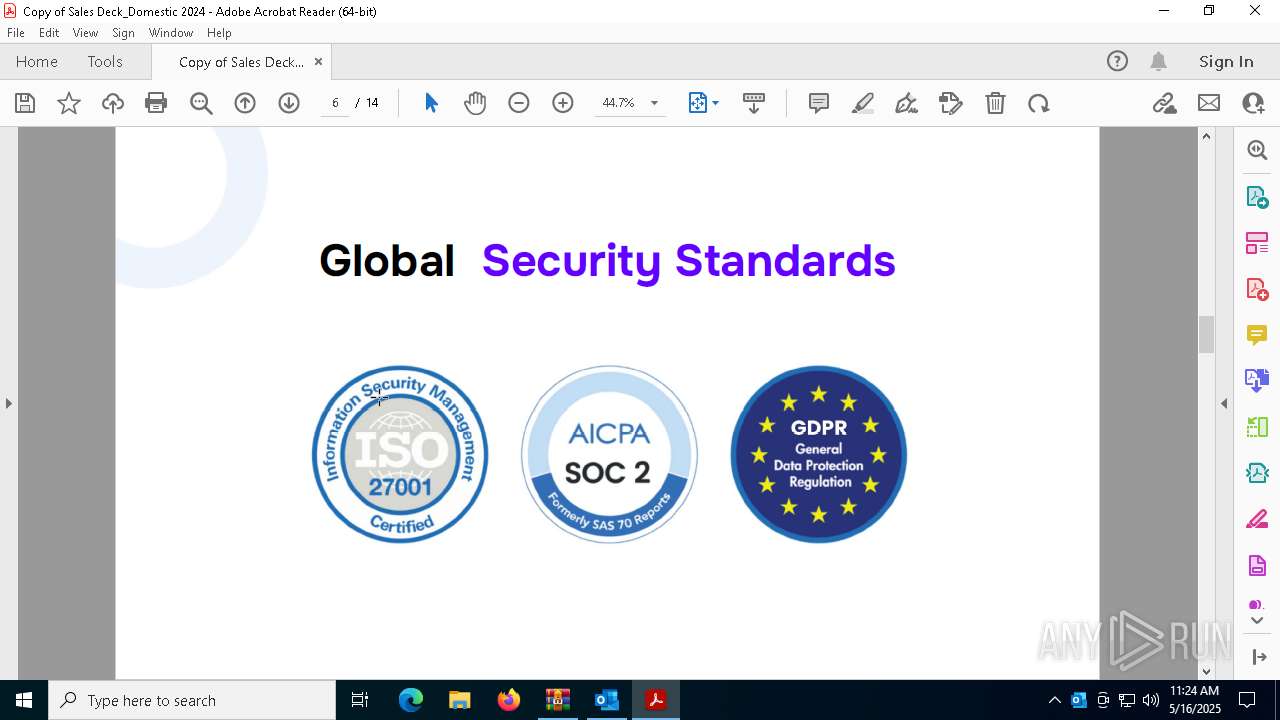Open Outlook from taskbar

607,700
